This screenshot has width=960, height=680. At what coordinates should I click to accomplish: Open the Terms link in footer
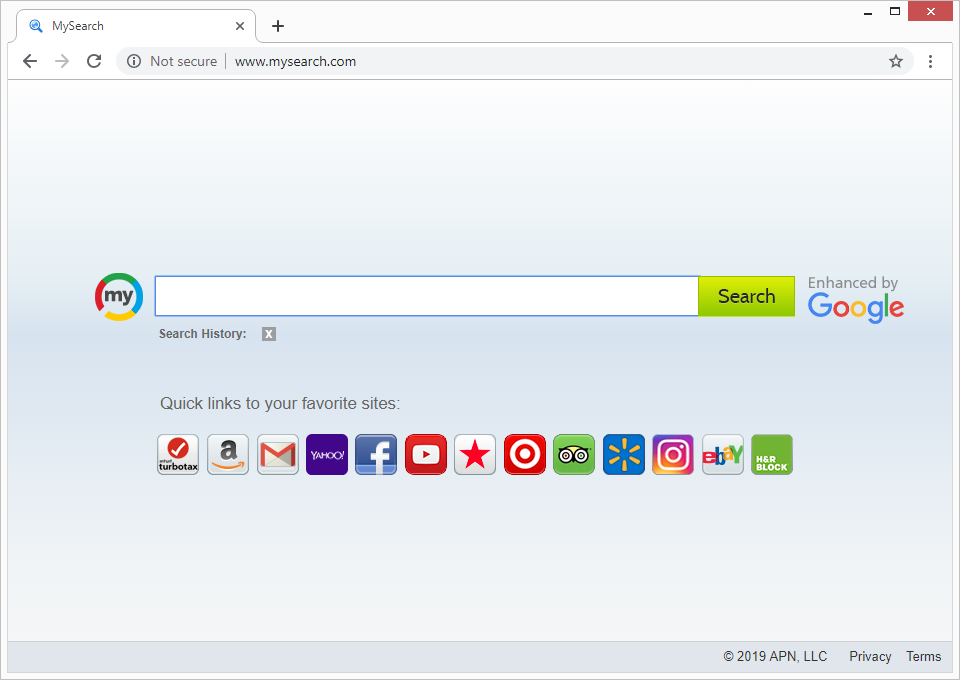point(923,657)
